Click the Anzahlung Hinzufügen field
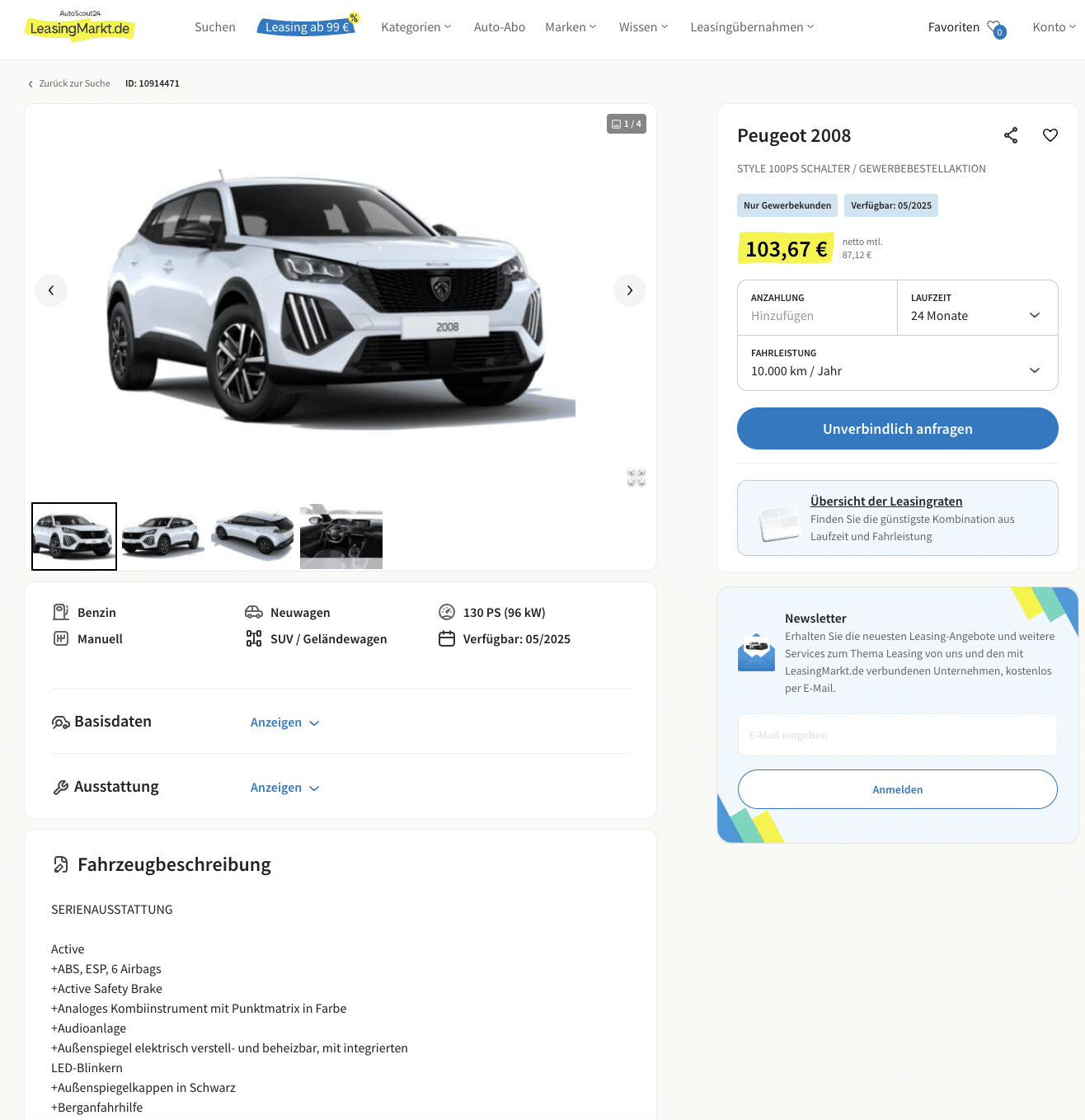 [817, 308]
